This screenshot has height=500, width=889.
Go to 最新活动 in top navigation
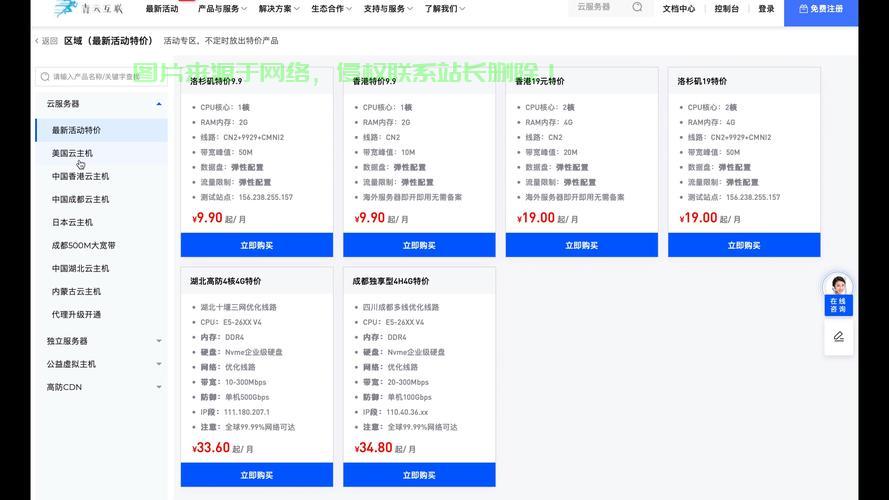tap(161, 9)
